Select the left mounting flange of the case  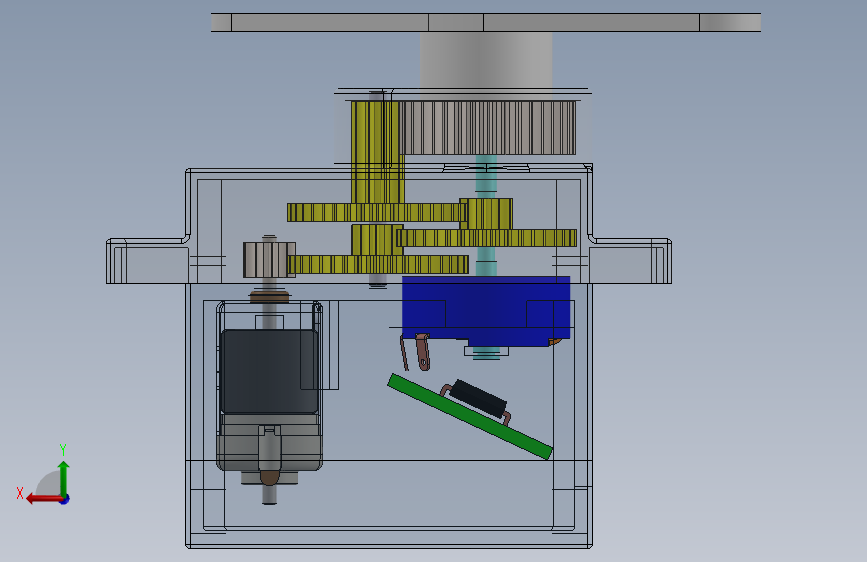point(147,261)
